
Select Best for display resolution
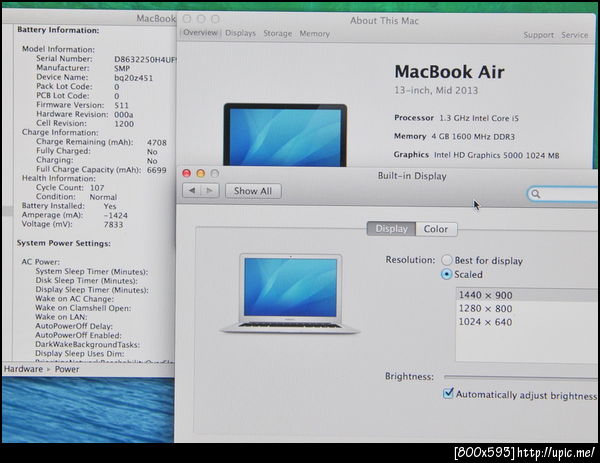pyautogui.click(x=447, y=260)
